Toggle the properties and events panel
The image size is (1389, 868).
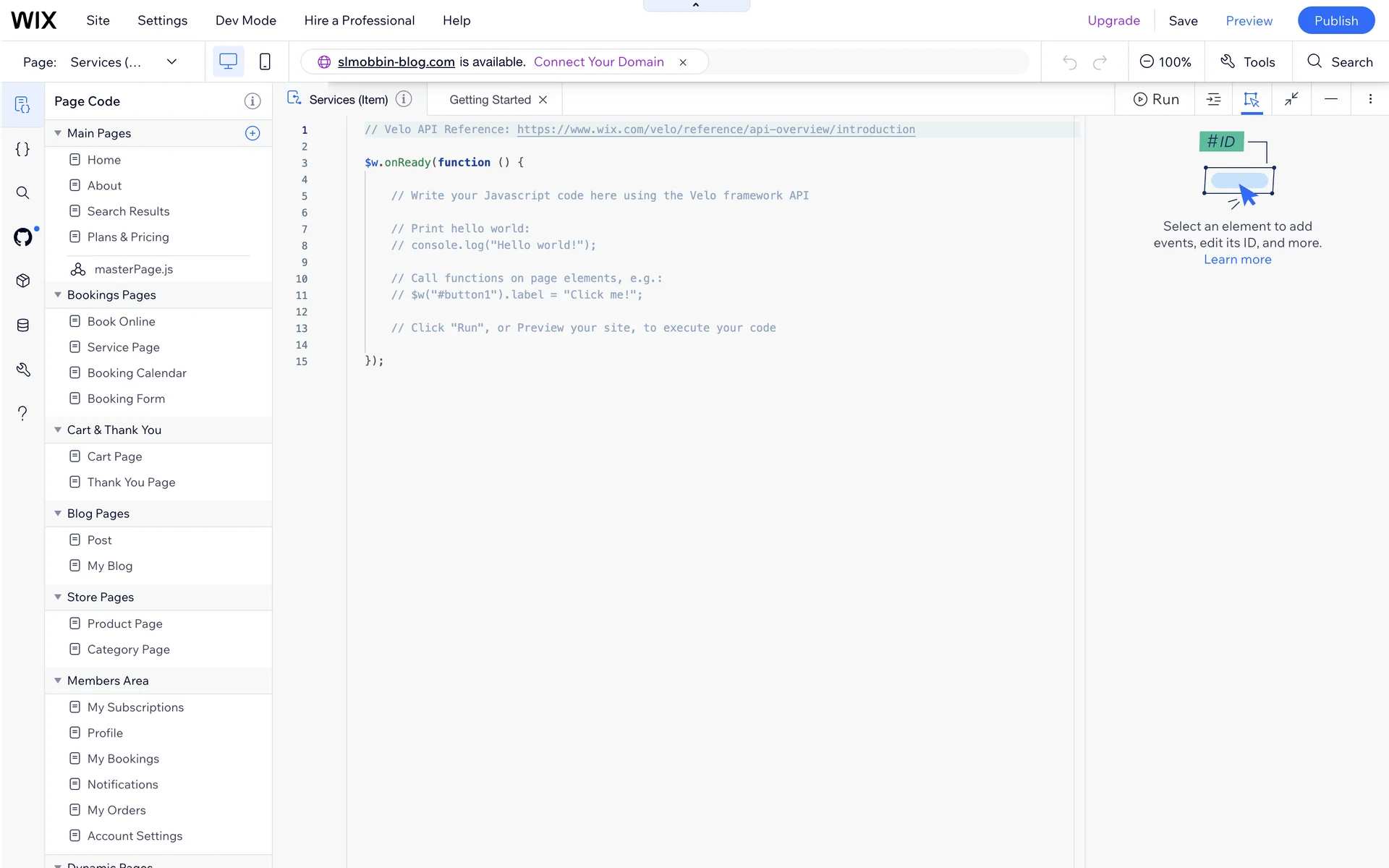click(1251, 99)
